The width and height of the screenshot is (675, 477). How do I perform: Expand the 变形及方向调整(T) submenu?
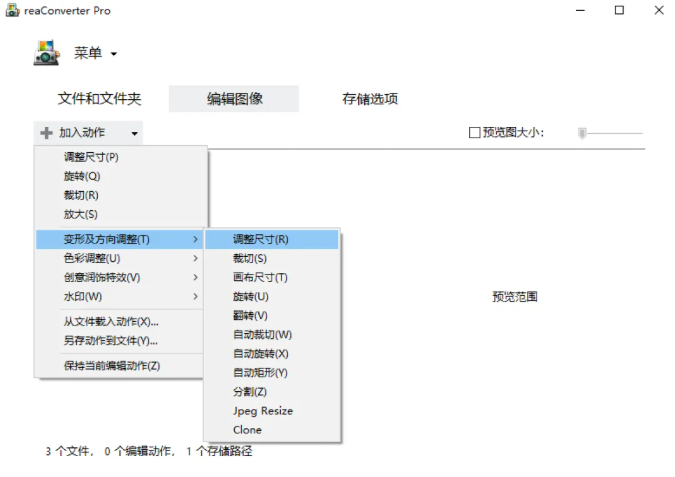[x=120, y=239]
